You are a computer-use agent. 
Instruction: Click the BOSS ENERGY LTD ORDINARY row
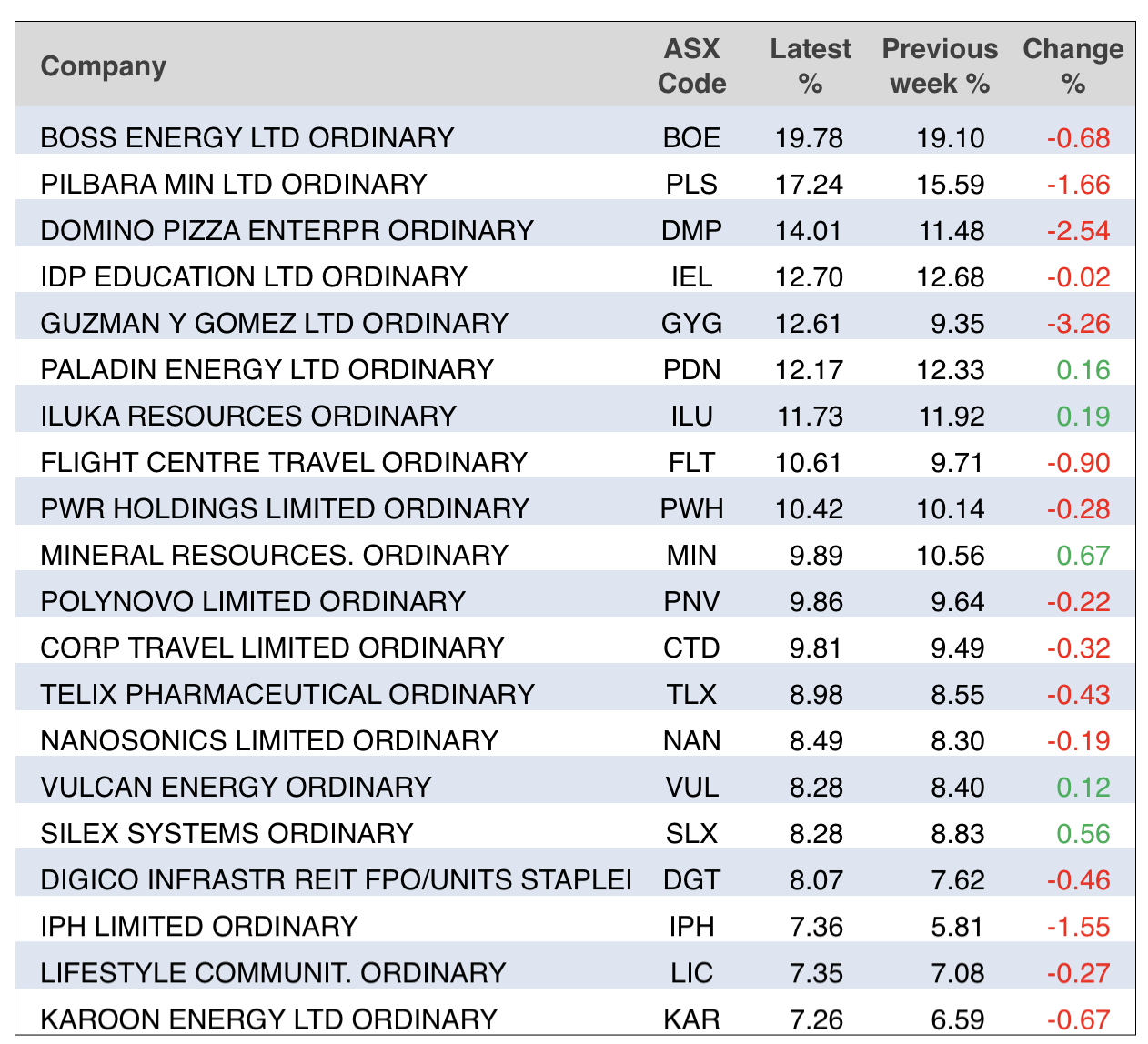point(247,138)
